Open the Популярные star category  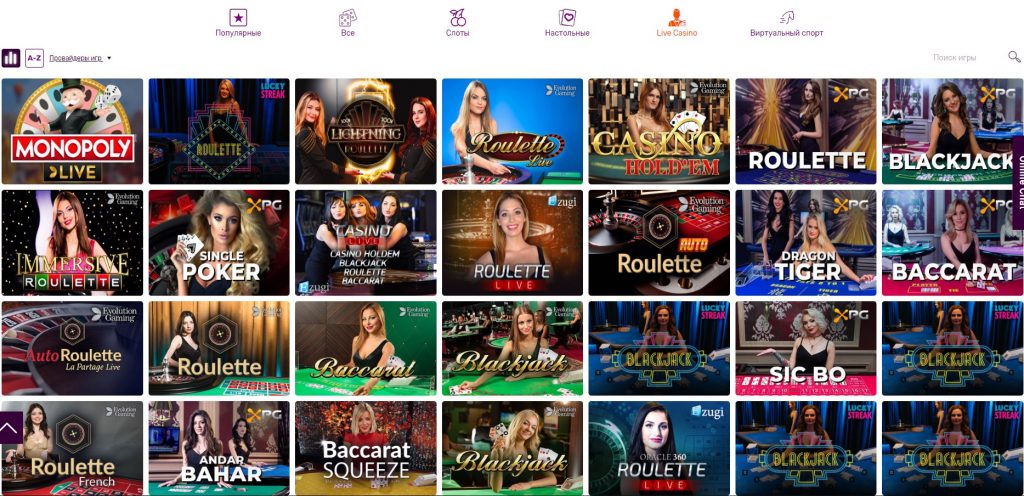pyautogui.click(x=238, y=23)
